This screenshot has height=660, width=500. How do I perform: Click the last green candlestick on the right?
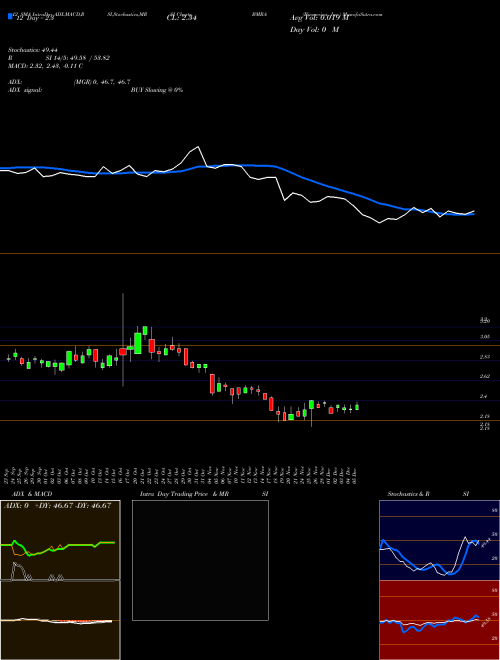pos(357,407)
